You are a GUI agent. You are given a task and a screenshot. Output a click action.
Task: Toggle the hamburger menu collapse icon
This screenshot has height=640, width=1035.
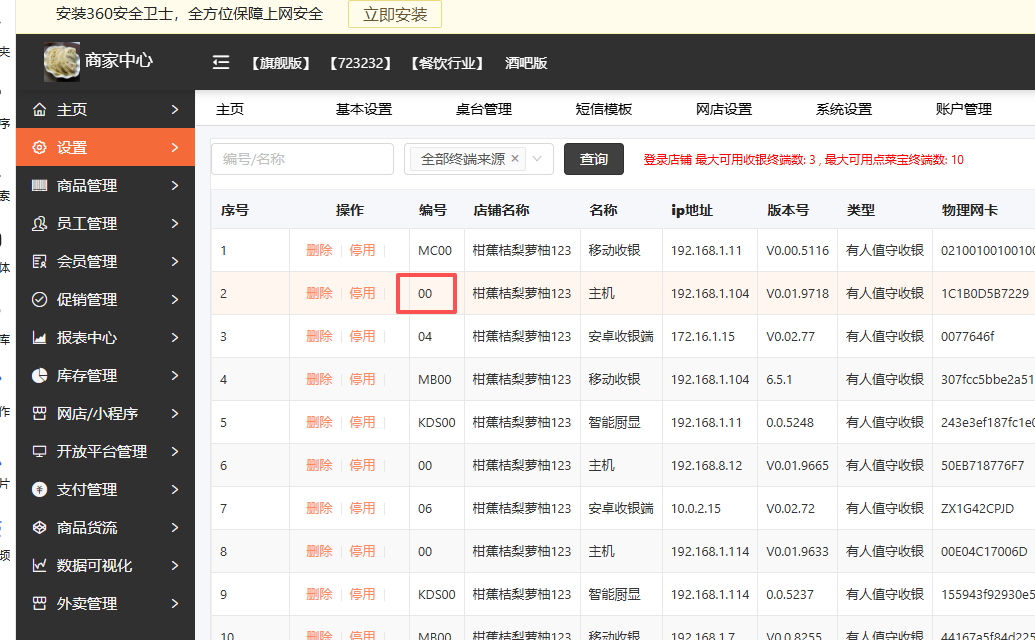pyautogui.click(x=221, y=63)
